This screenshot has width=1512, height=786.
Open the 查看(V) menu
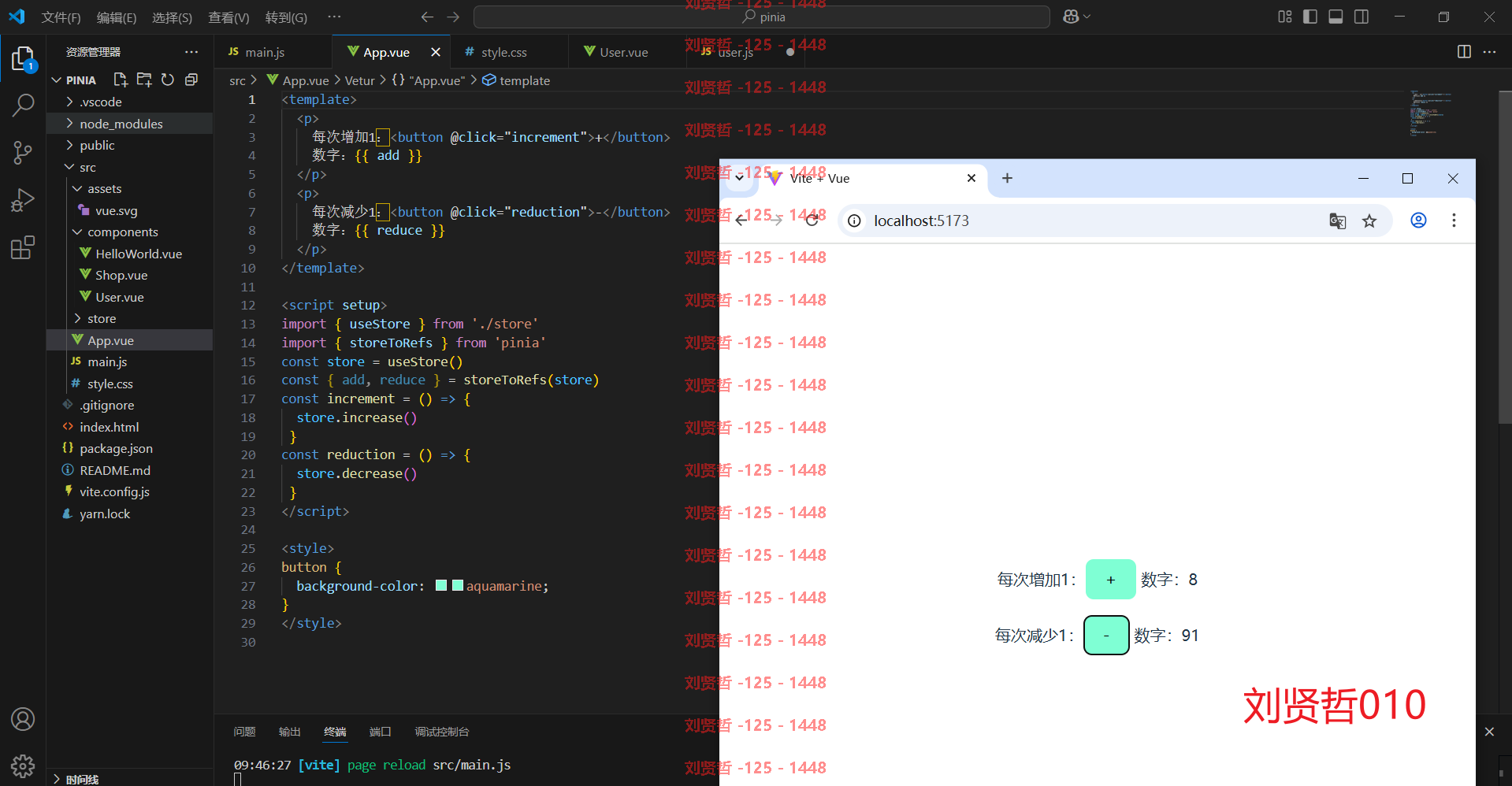(228, 17)
